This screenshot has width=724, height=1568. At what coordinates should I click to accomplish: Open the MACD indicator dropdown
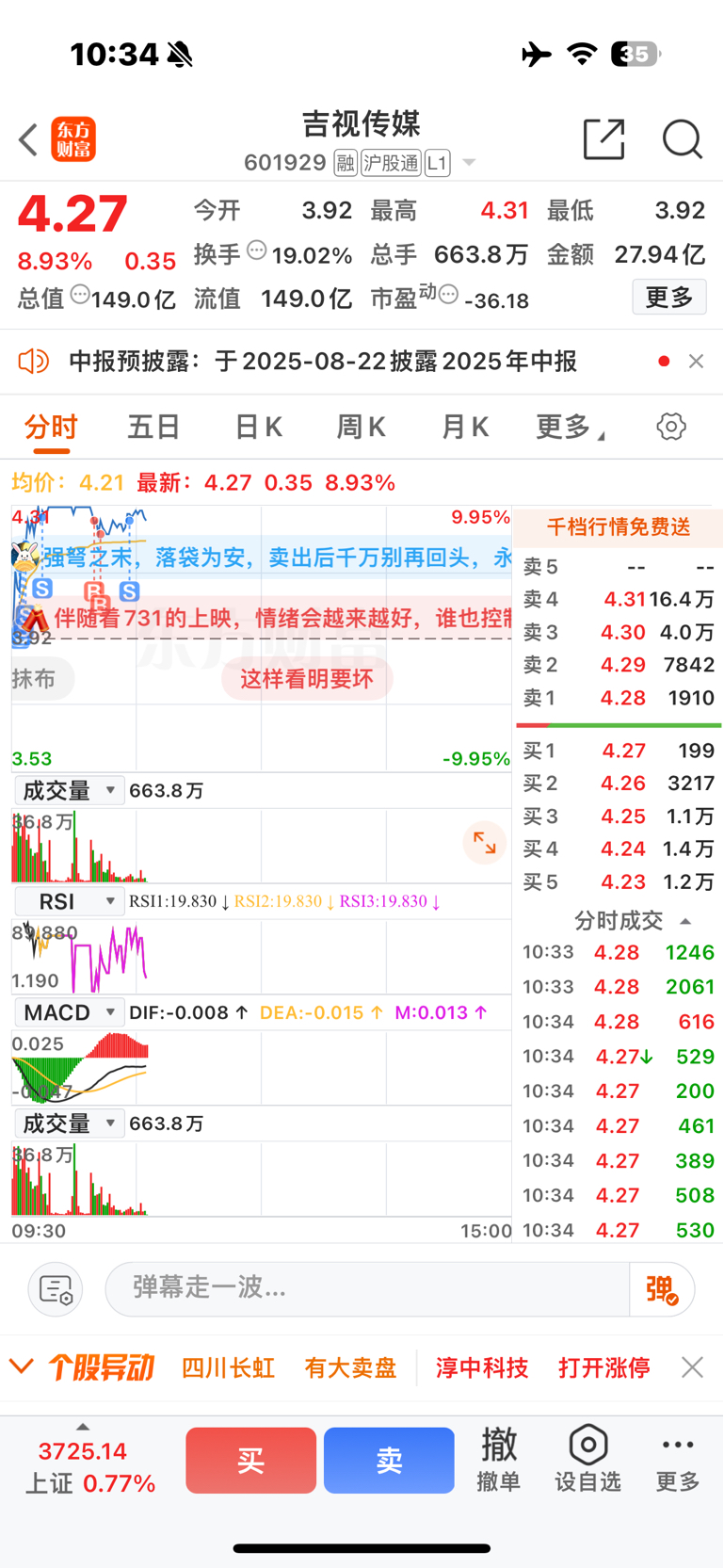(70, 1012)
